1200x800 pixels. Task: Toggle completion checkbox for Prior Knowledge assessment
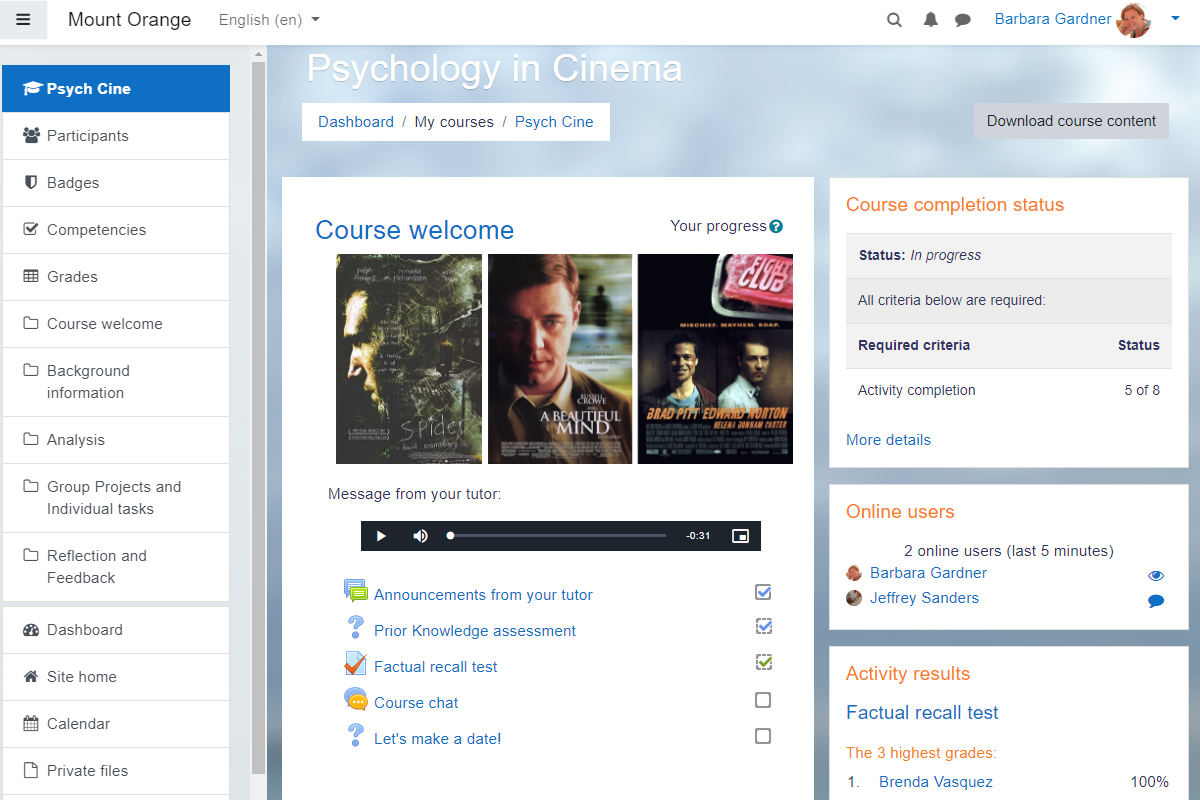pos(763,627)
